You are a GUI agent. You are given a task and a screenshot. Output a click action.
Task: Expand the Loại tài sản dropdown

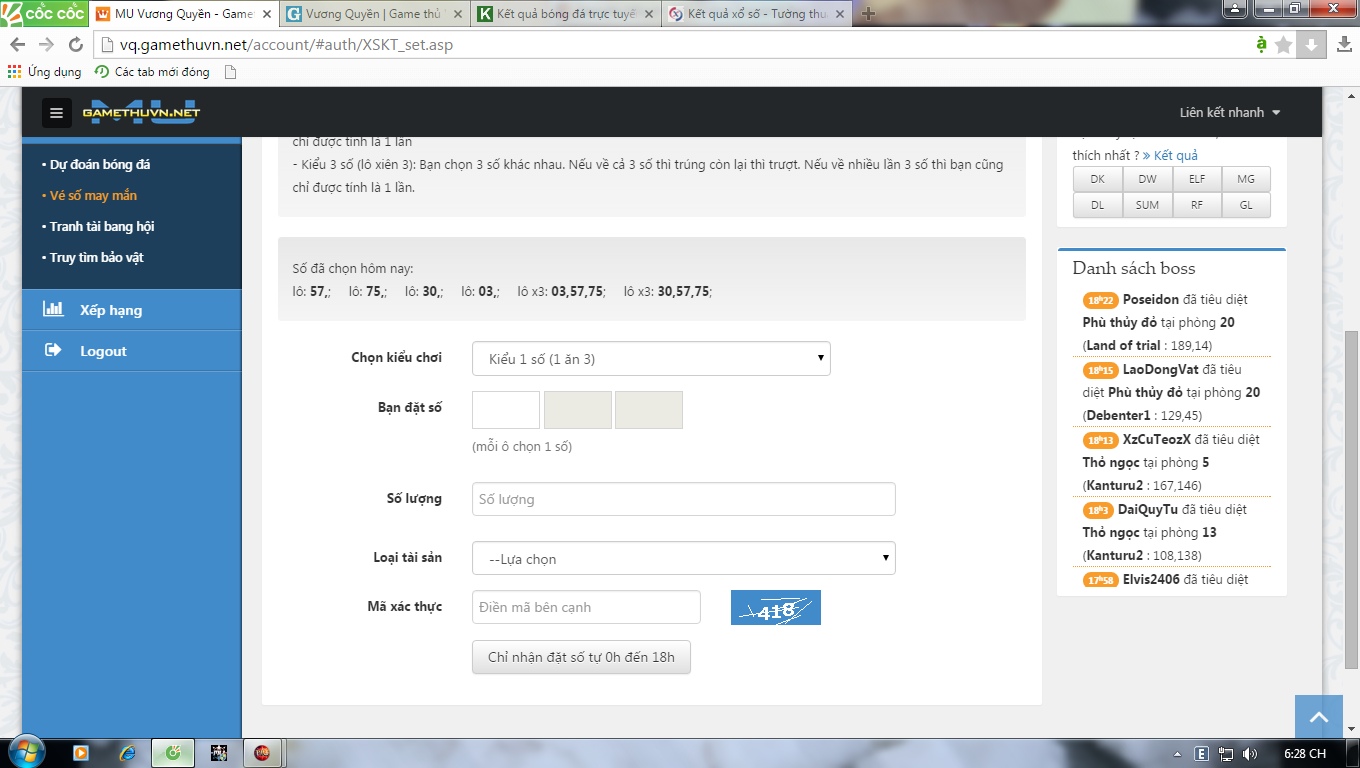click(x=683, y=559)
